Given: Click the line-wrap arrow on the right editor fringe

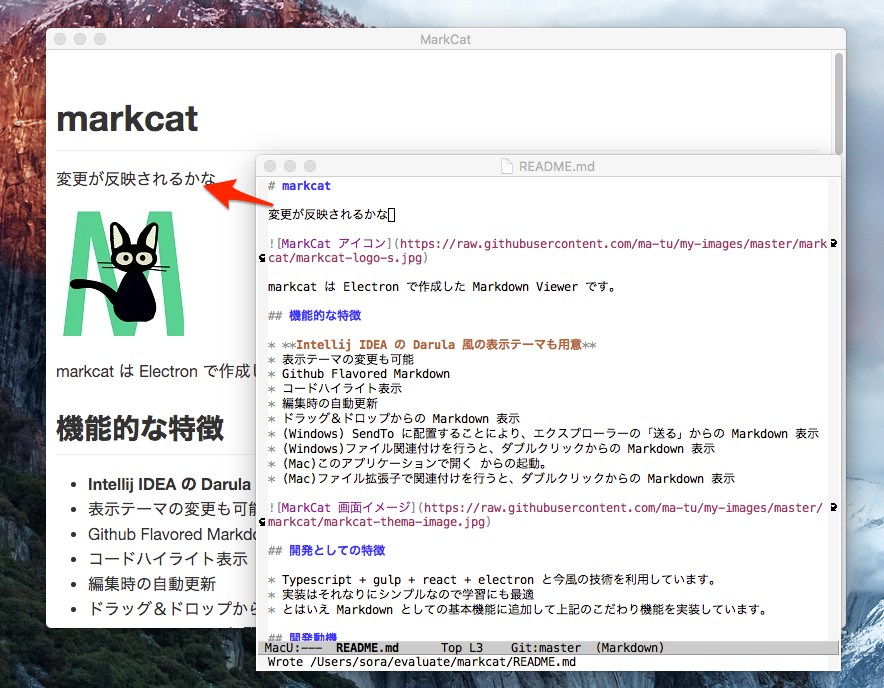Looking at the screenshot, I should [833, 243].
